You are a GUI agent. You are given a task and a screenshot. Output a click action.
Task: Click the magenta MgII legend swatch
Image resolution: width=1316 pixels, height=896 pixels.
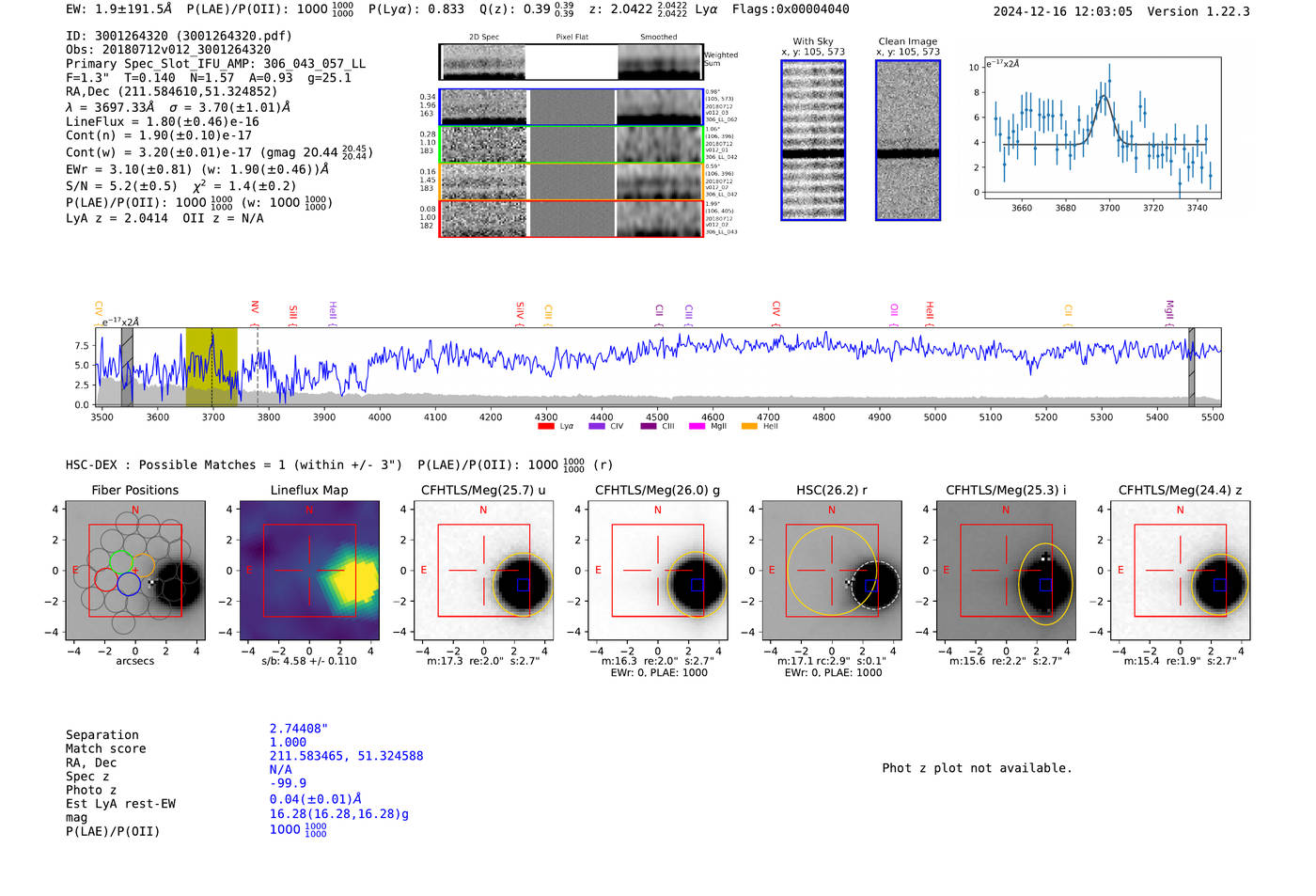coord(697,426)
